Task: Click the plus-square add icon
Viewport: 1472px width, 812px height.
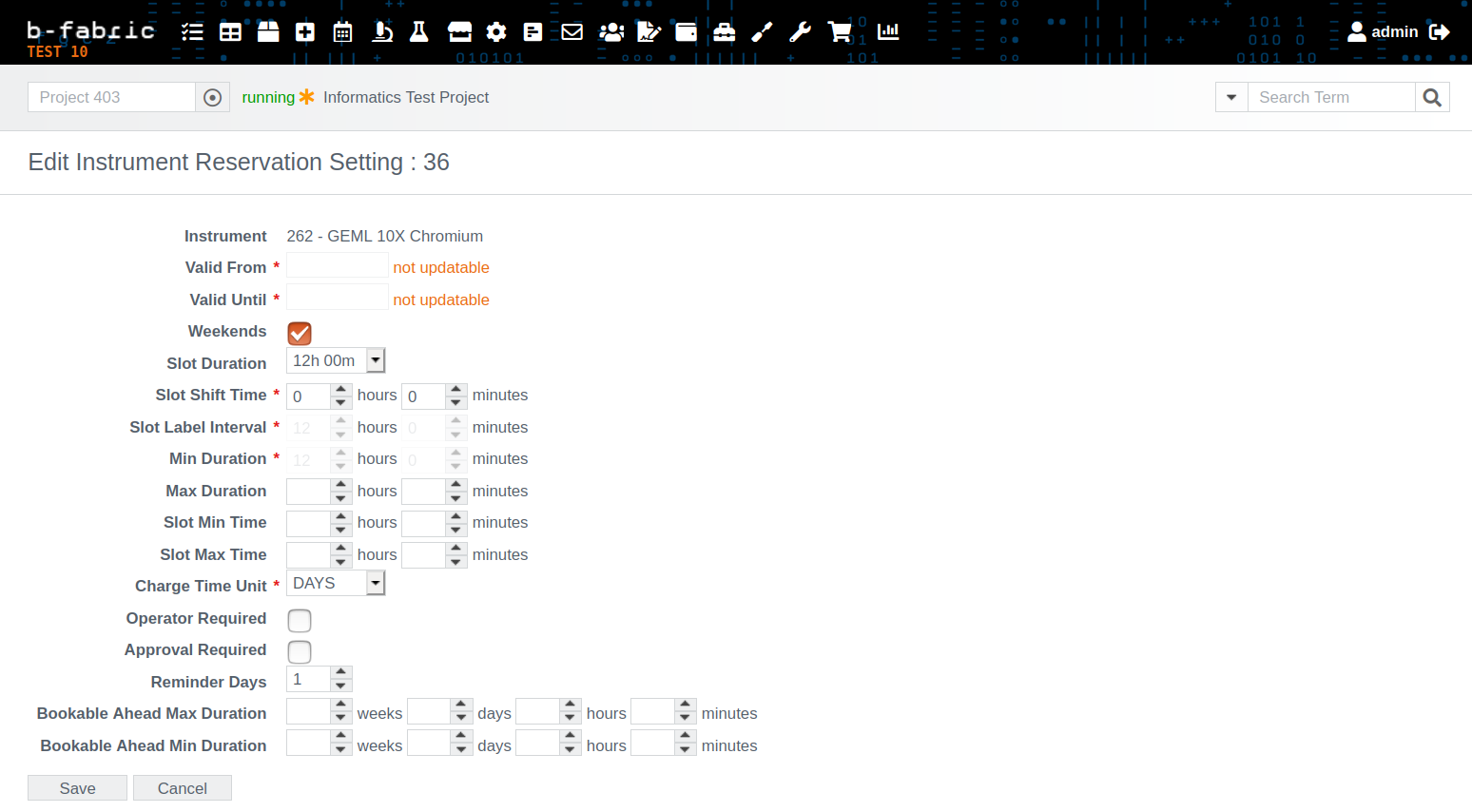Action: coord(305,32)
